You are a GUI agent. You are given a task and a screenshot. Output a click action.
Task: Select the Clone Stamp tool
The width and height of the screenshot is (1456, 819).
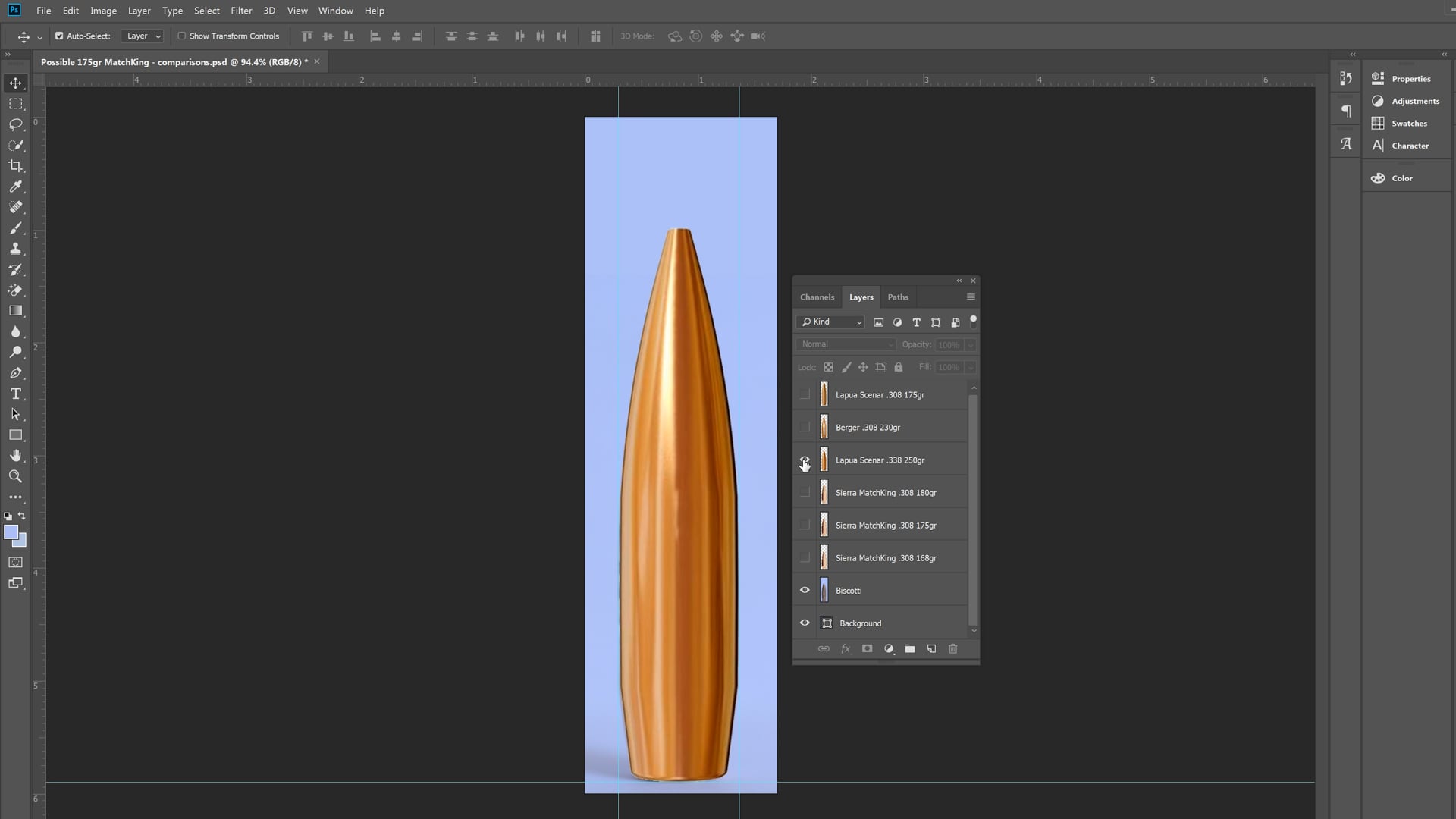coord(15,249)
